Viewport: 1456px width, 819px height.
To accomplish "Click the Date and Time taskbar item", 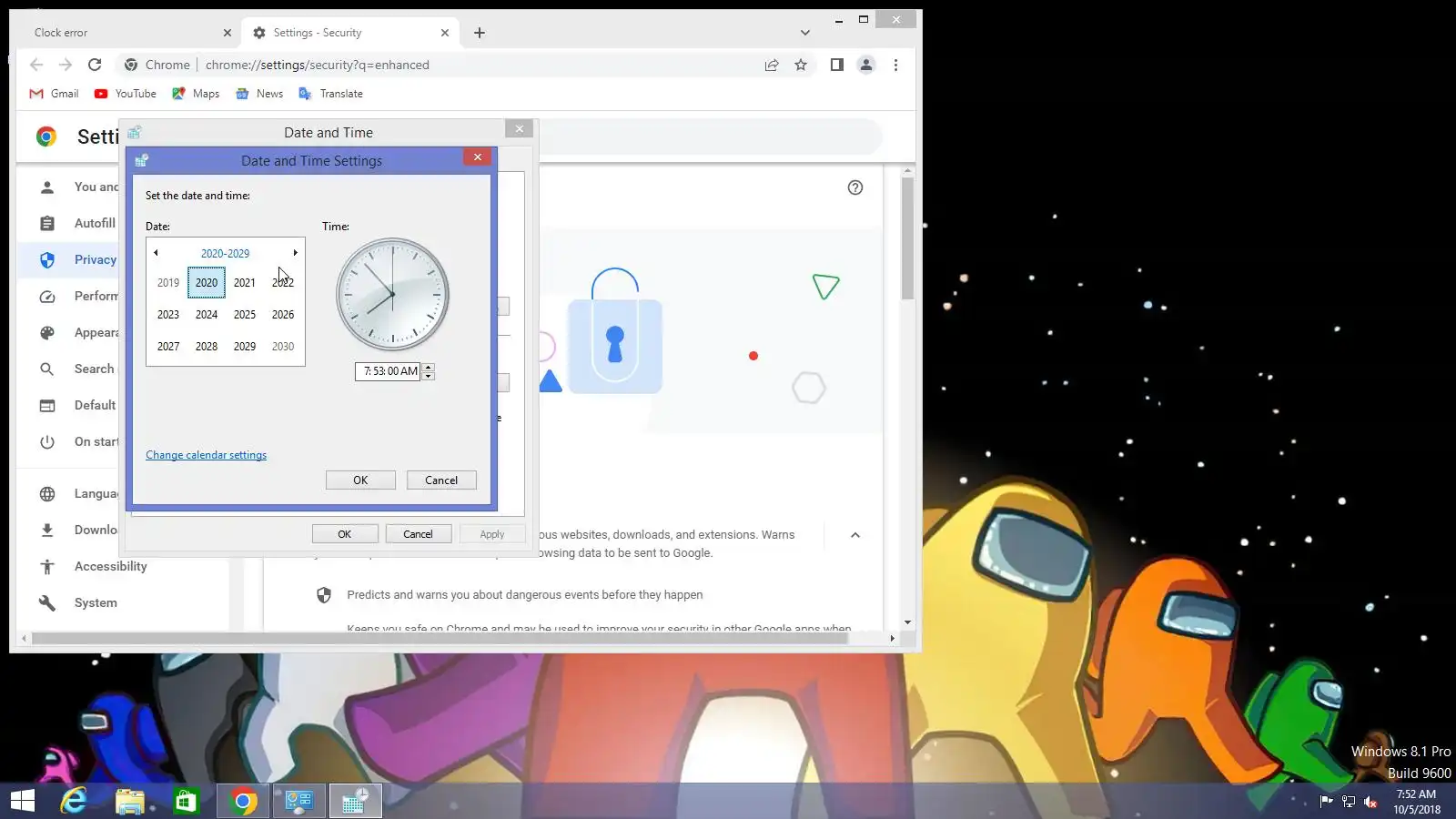I will point(356,801).
